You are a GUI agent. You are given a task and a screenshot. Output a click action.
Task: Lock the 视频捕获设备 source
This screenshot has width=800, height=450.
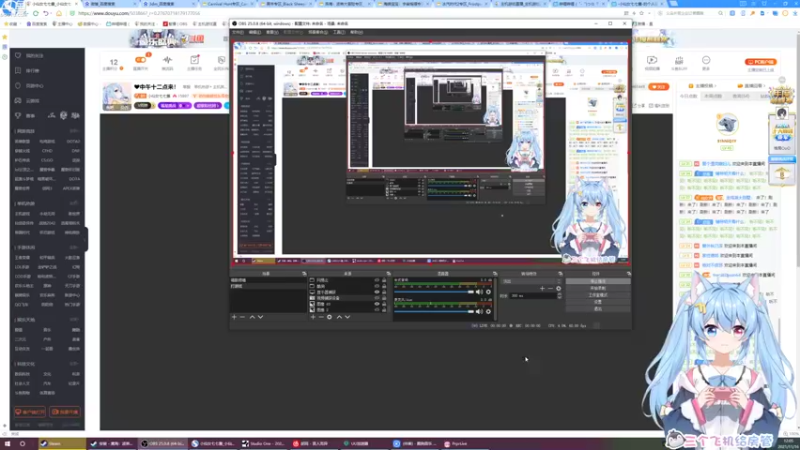tap(384, 298)
